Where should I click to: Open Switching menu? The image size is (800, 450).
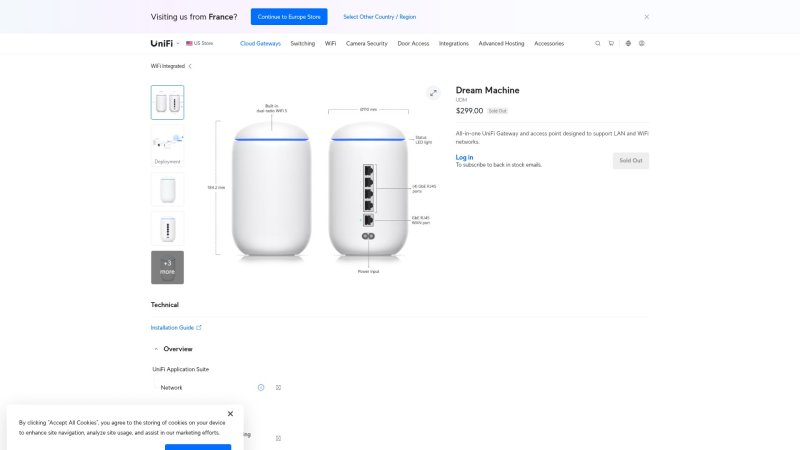[x=303, y=43]
